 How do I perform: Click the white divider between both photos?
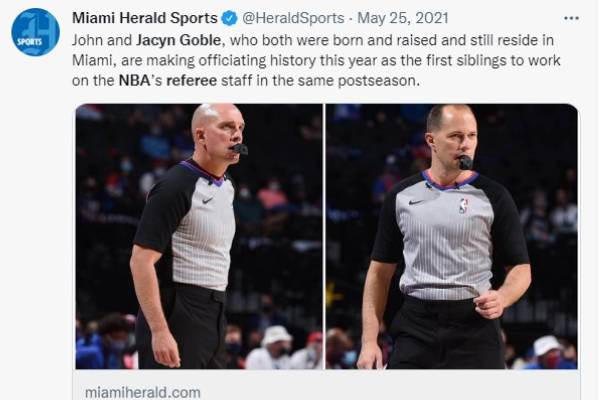324,236
